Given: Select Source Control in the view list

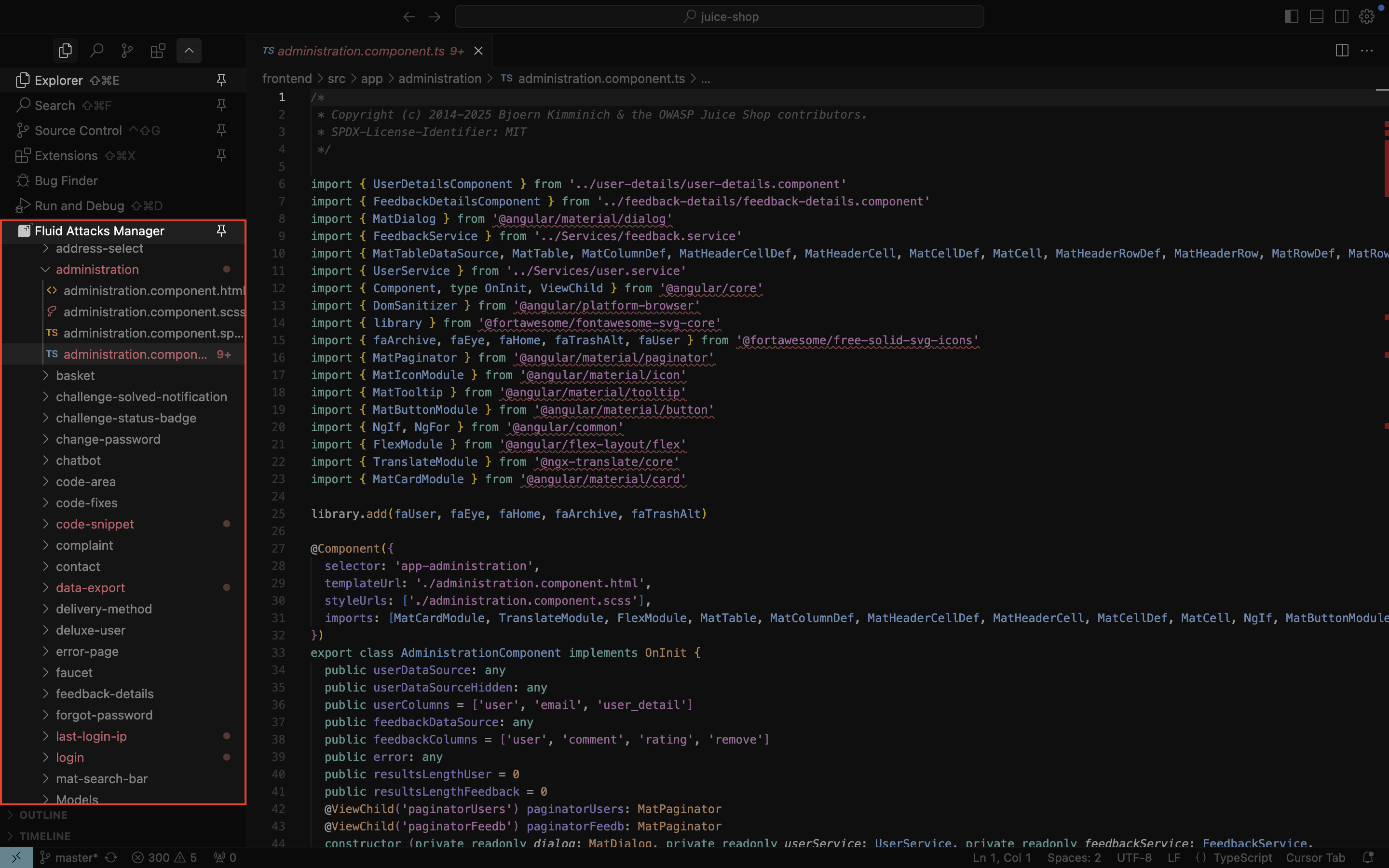Looking at the screenshot, I should (123, 130).
